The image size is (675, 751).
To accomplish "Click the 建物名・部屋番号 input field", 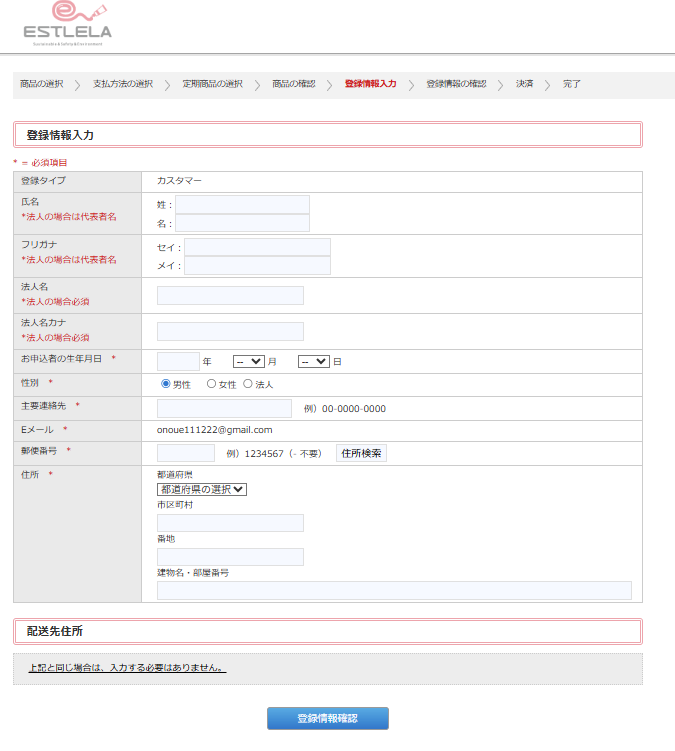I will 394,591.
